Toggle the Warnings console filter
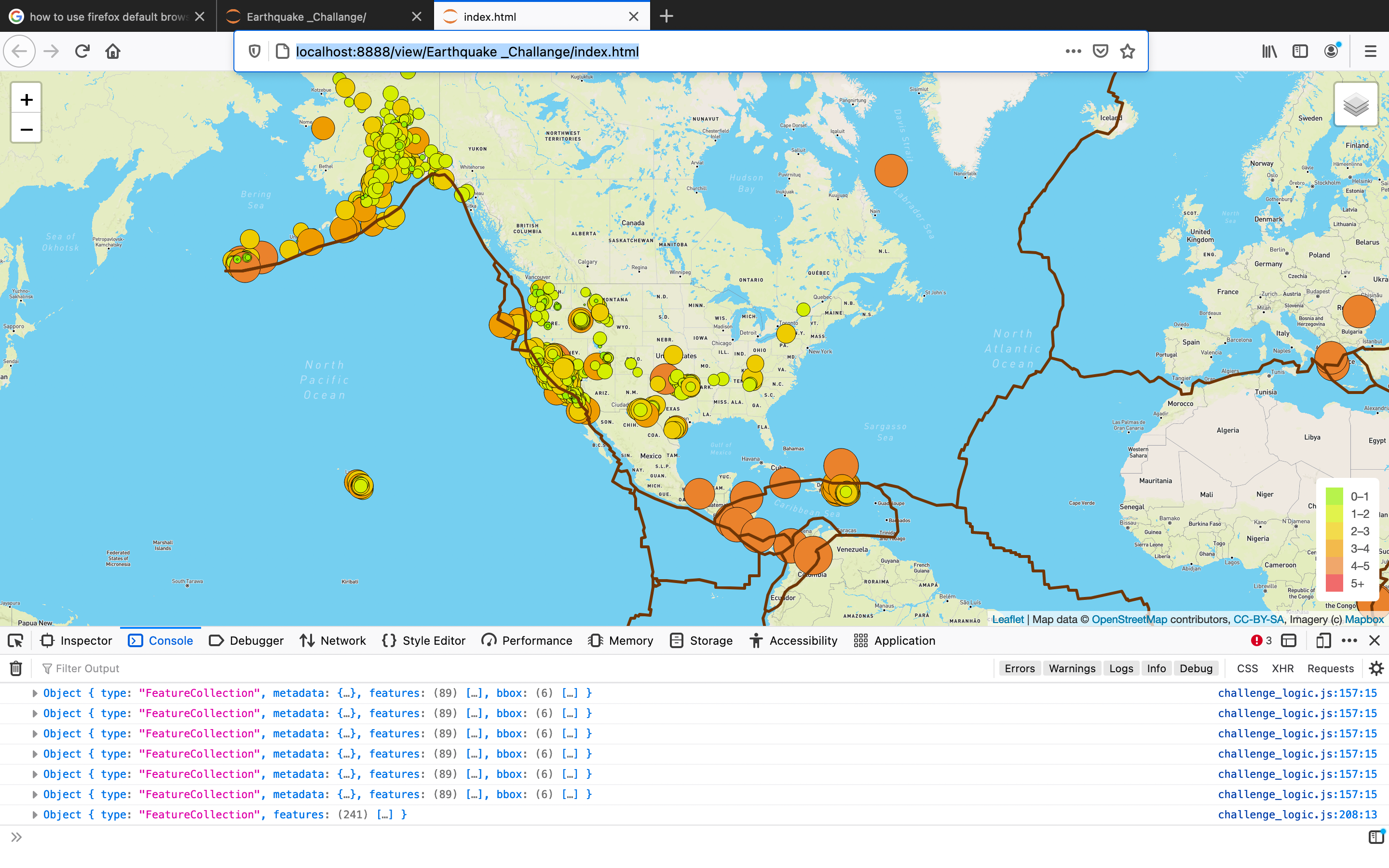This screenshot has width=1389, height=868. 1072,668
